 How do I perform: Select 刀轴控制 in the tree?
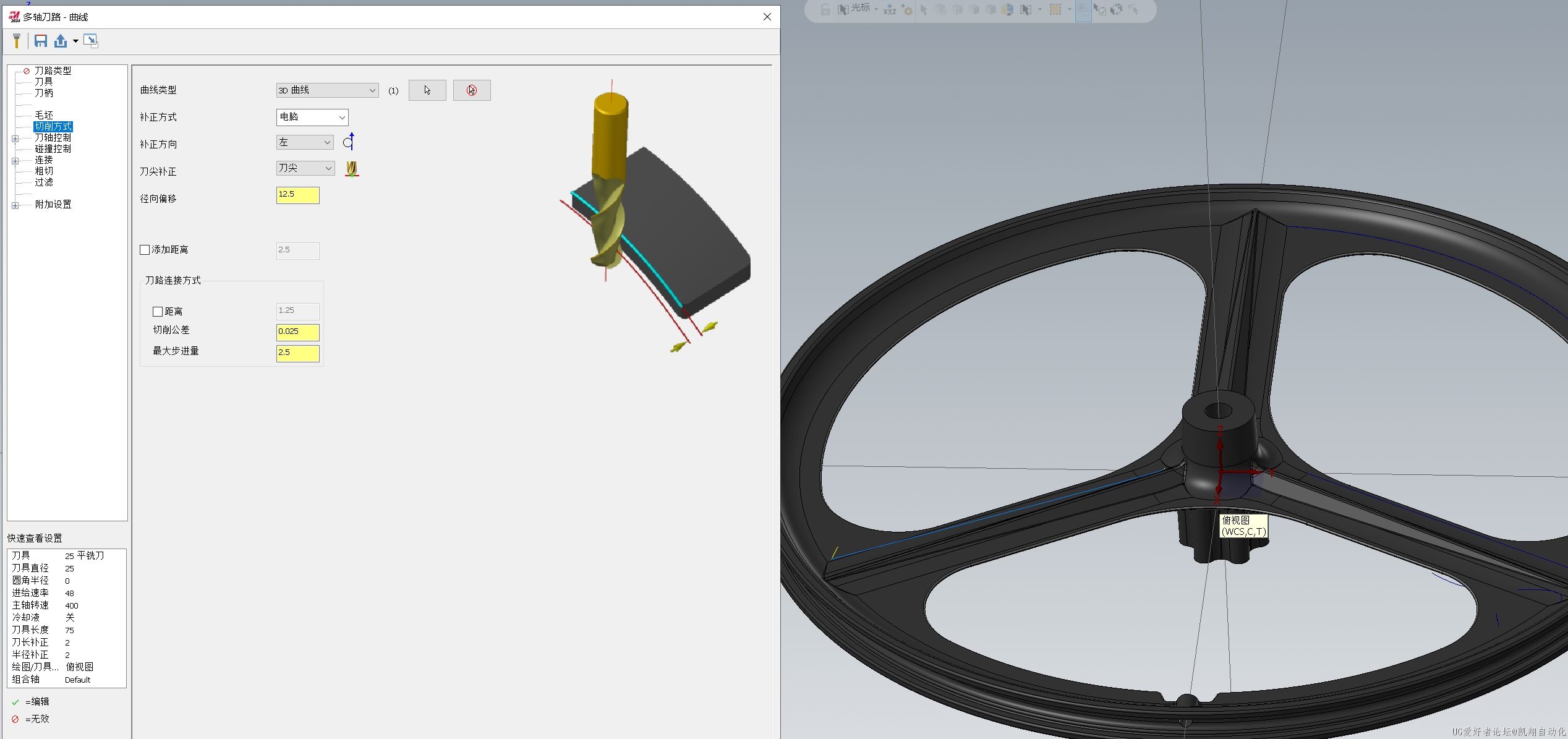pyautogui.click(x=53, y=137)
